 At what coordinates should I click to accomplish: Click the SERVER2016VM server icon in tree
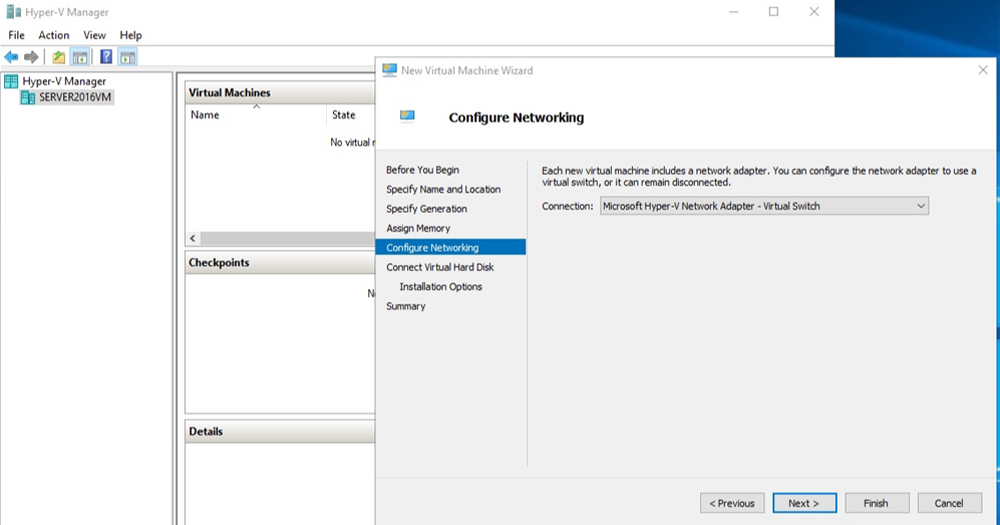(27, 97)
